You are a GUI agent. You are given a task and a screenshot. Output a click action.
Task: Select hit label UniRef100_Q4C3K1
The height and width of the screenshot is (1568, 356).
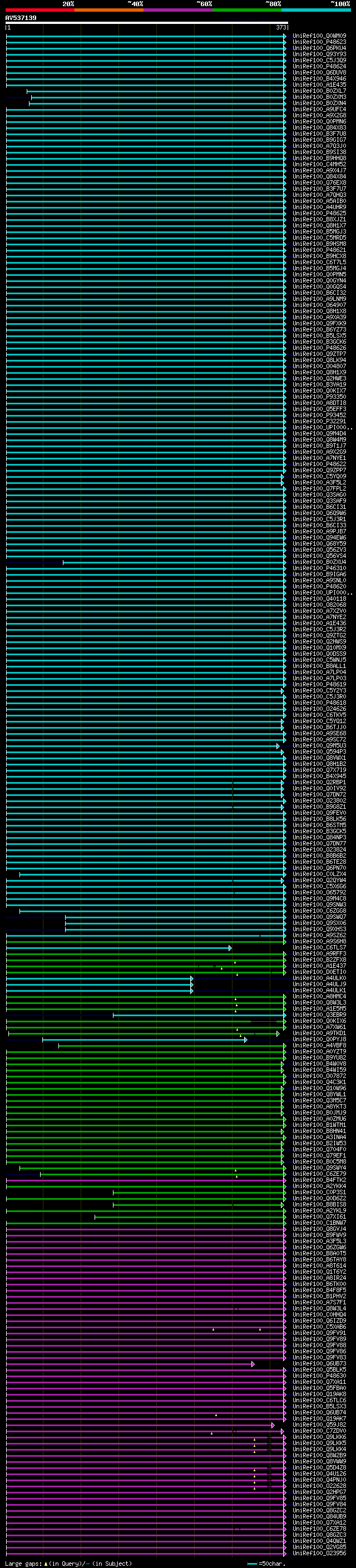click(x=319, y=1082)
